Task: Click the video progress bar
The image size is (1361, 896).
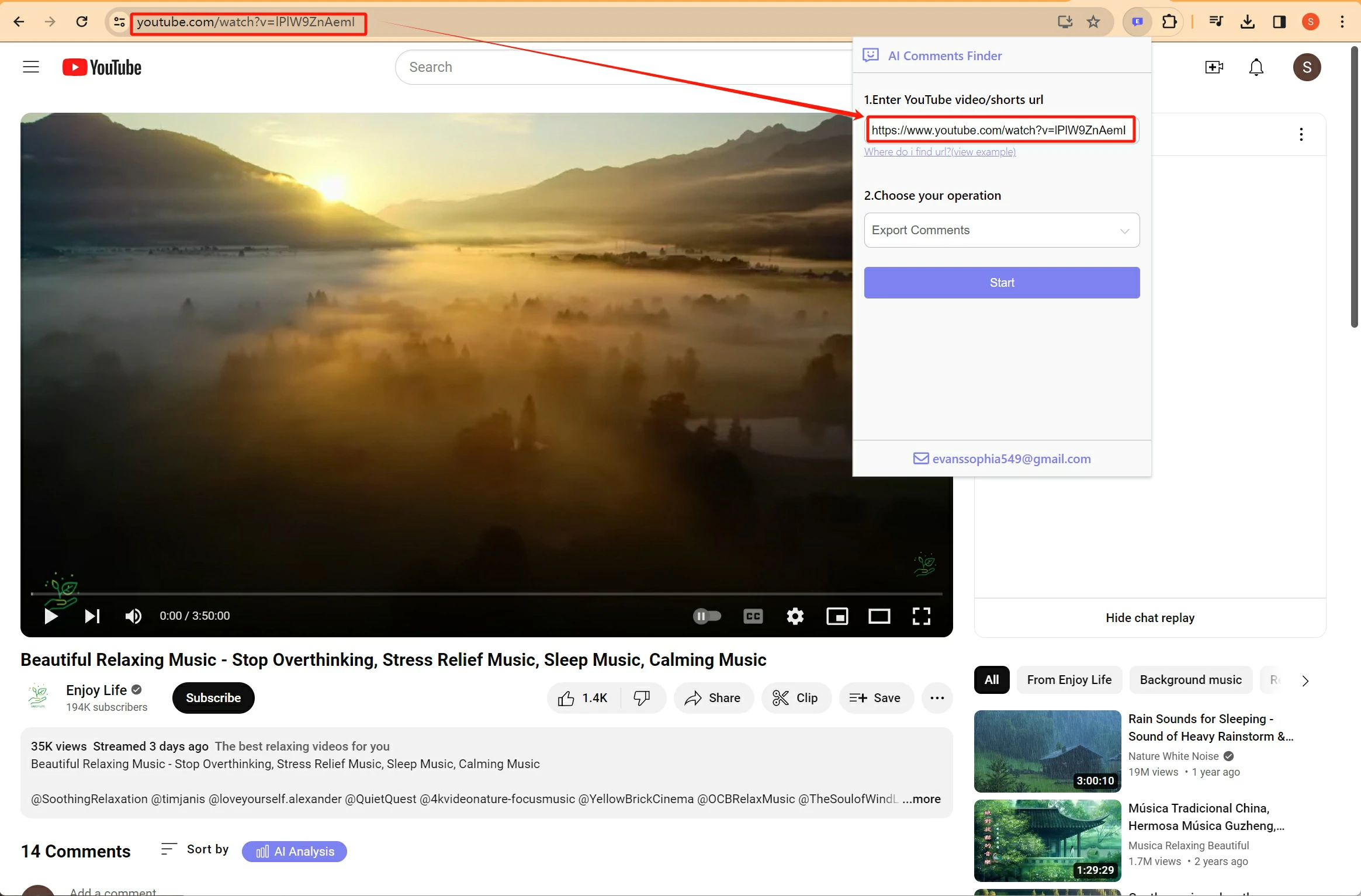Action: click(487, 593)
